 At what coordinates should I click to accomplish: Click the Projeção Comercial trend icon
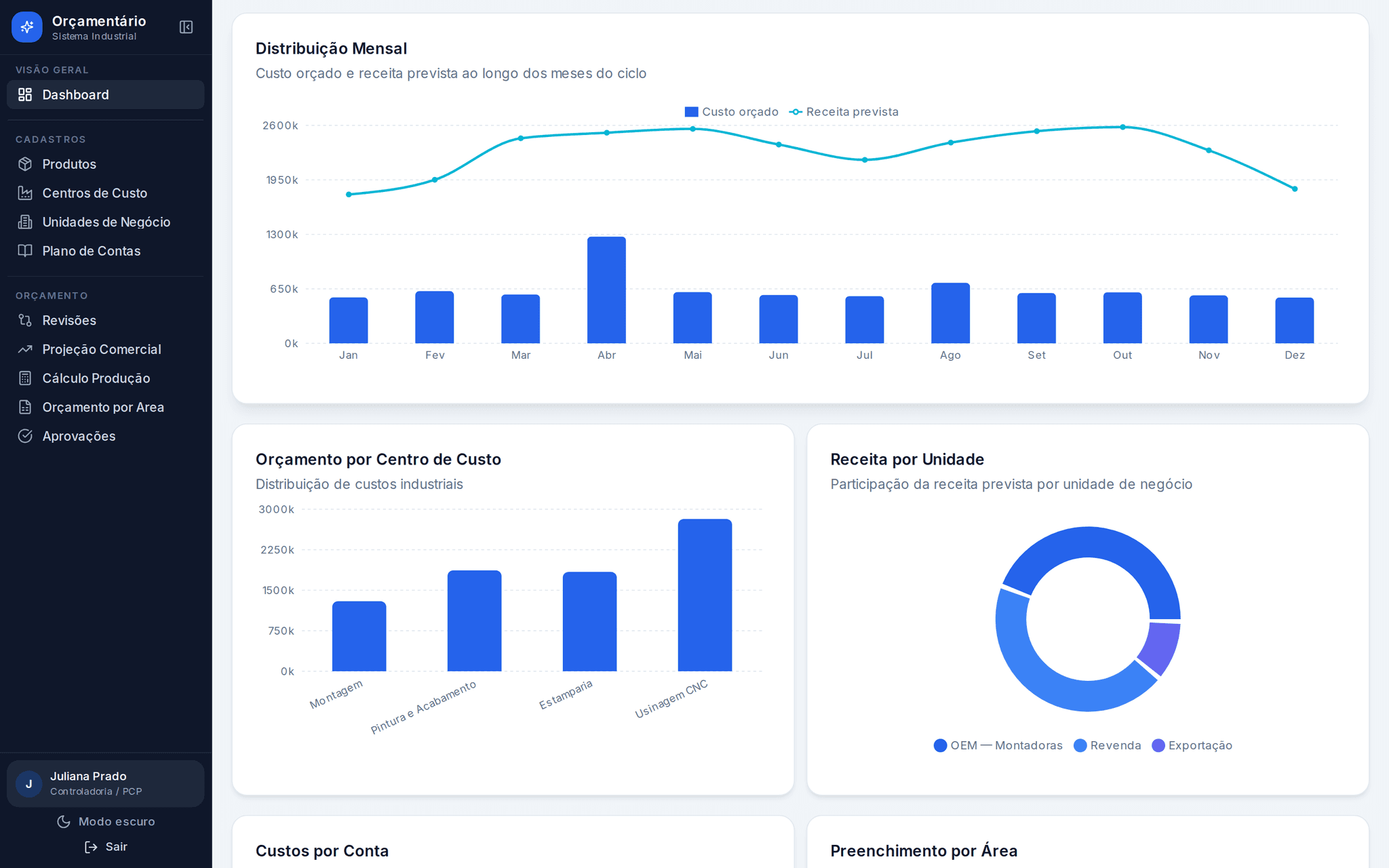pyautogui.click(x=25, y=349)
